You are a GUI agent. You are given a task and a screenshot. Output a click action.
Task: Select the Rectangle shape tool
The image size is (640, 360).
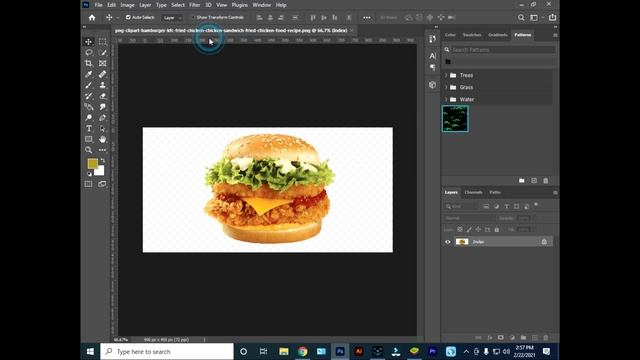pyautogui.click(x=89, y=139)
